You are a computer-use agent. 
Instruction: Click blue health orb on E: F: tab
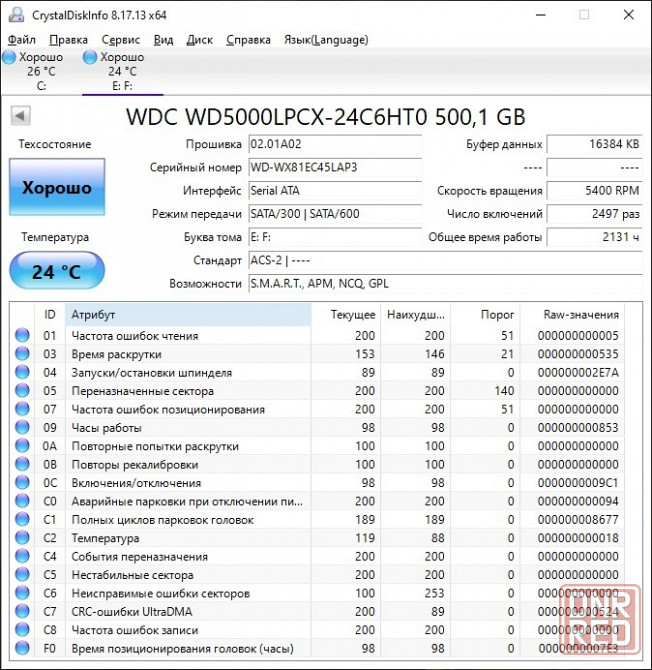(90, 57)
